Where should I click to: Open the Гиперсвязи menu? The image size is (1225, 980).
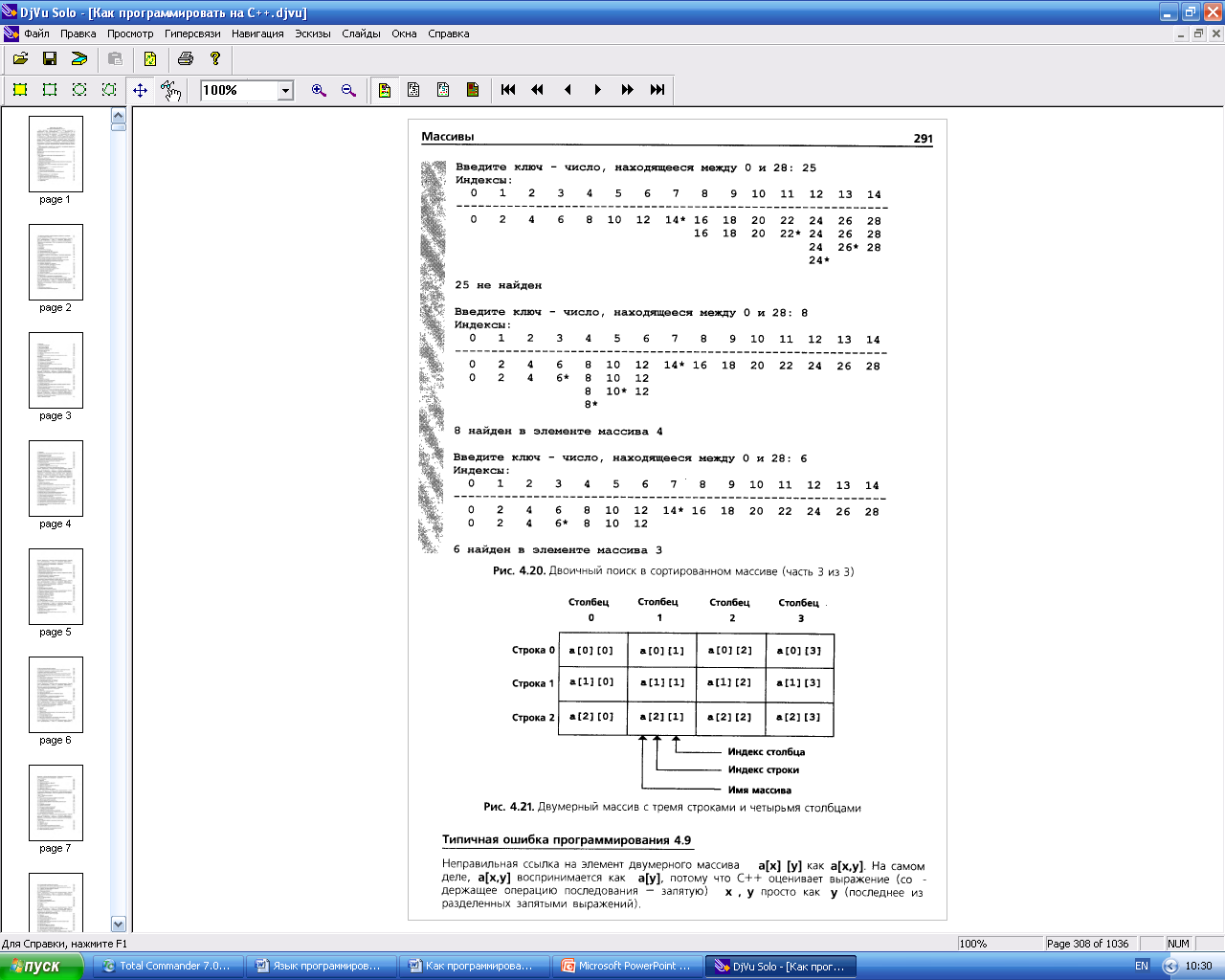click(x=192, y=33)
